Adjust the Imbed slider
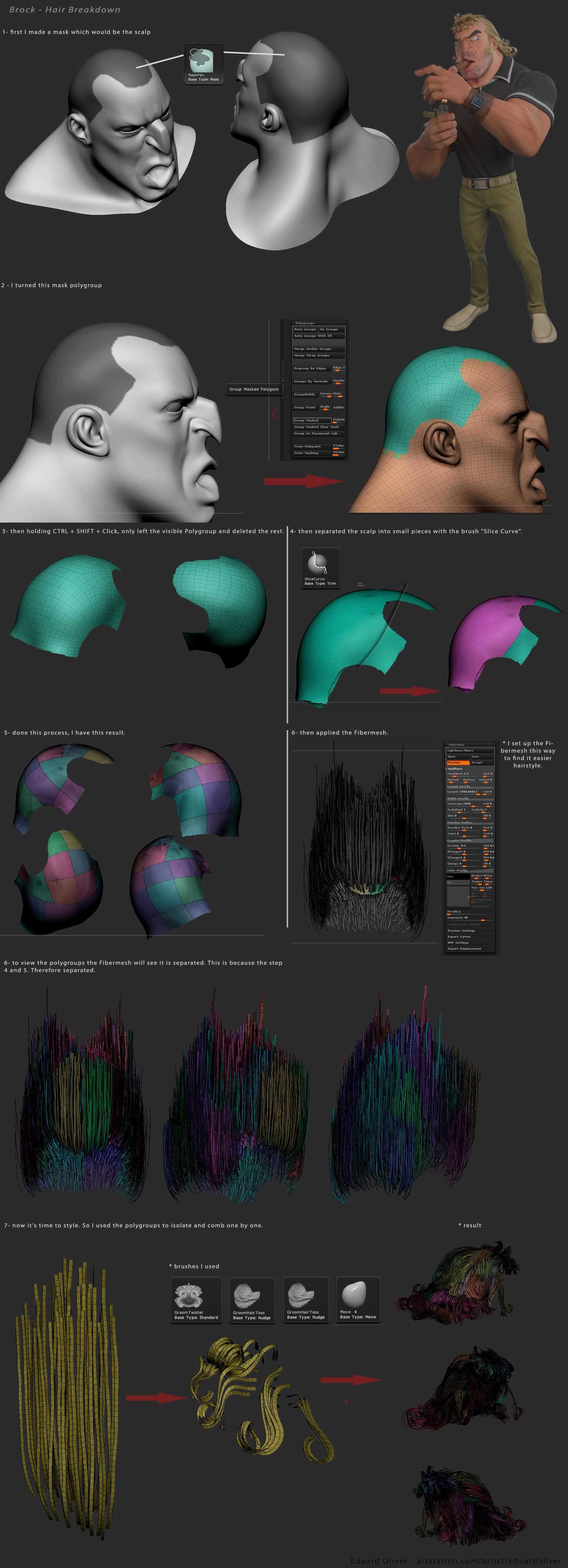 [x=486, y=781]
